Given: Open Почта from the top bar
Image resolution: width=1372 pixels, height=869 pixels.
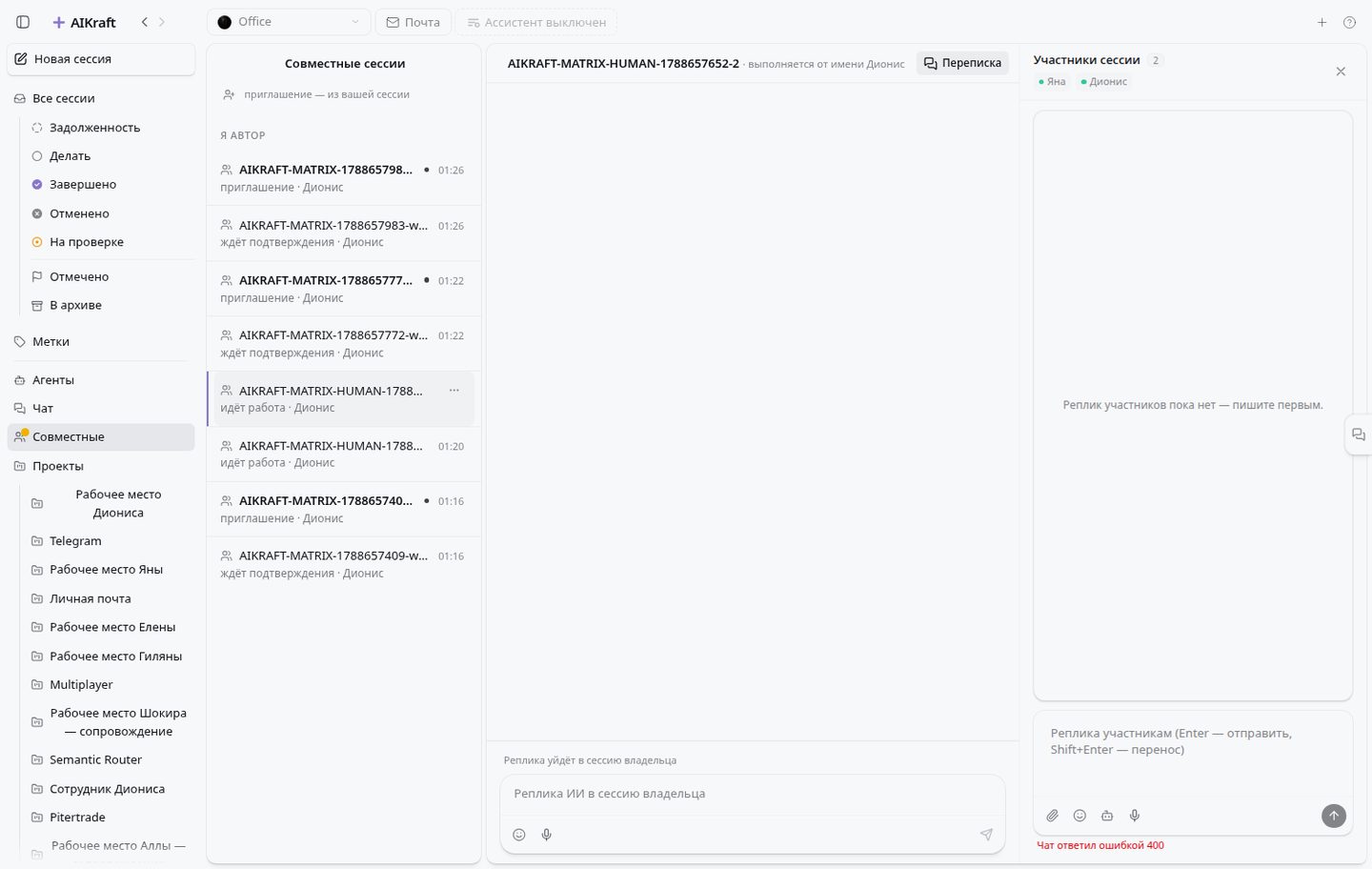Looking at the screenshot, I should coord(413,22).
